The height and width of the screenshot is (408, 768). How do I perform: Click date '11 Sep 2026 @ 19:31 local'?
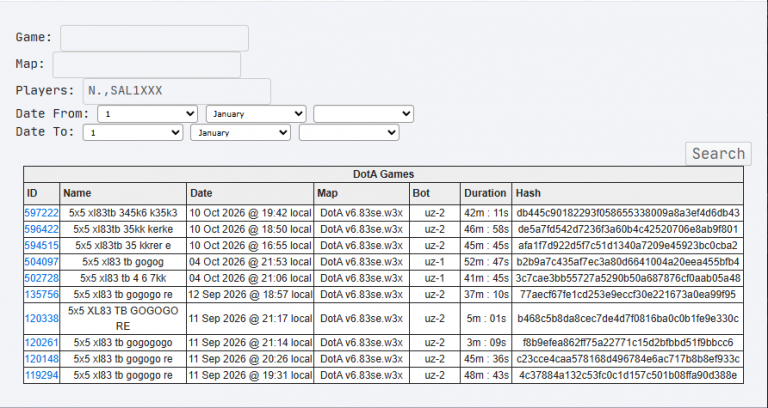click(250, 376)
